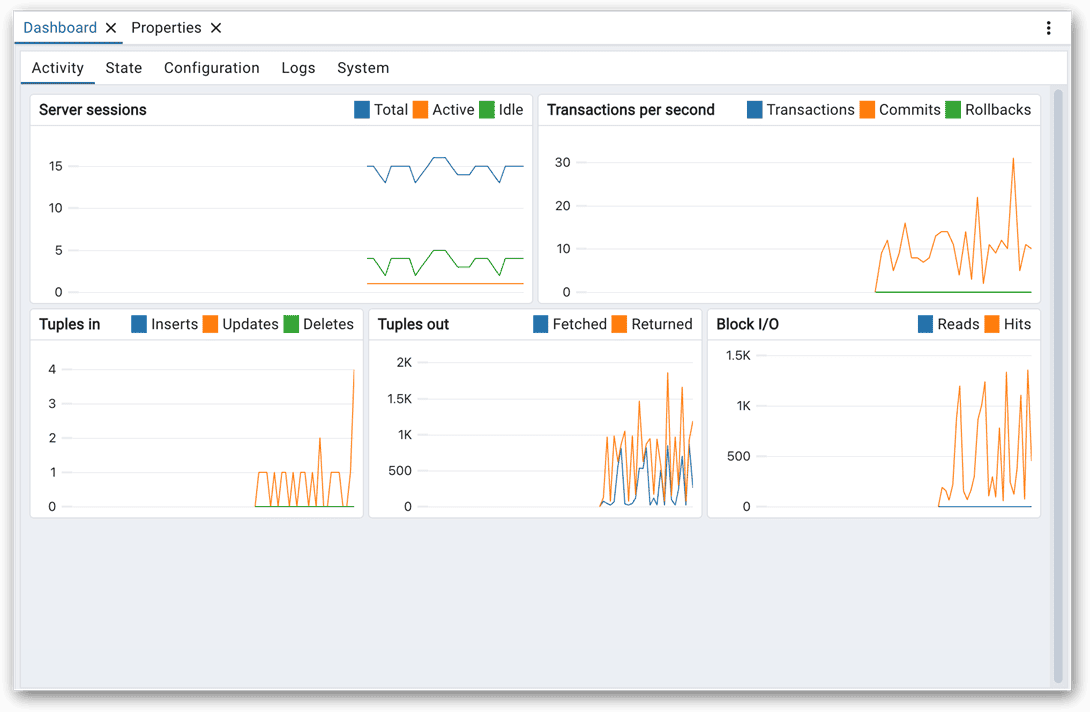Select the orange Active sessions legend icon

click(x=419, y=109)
